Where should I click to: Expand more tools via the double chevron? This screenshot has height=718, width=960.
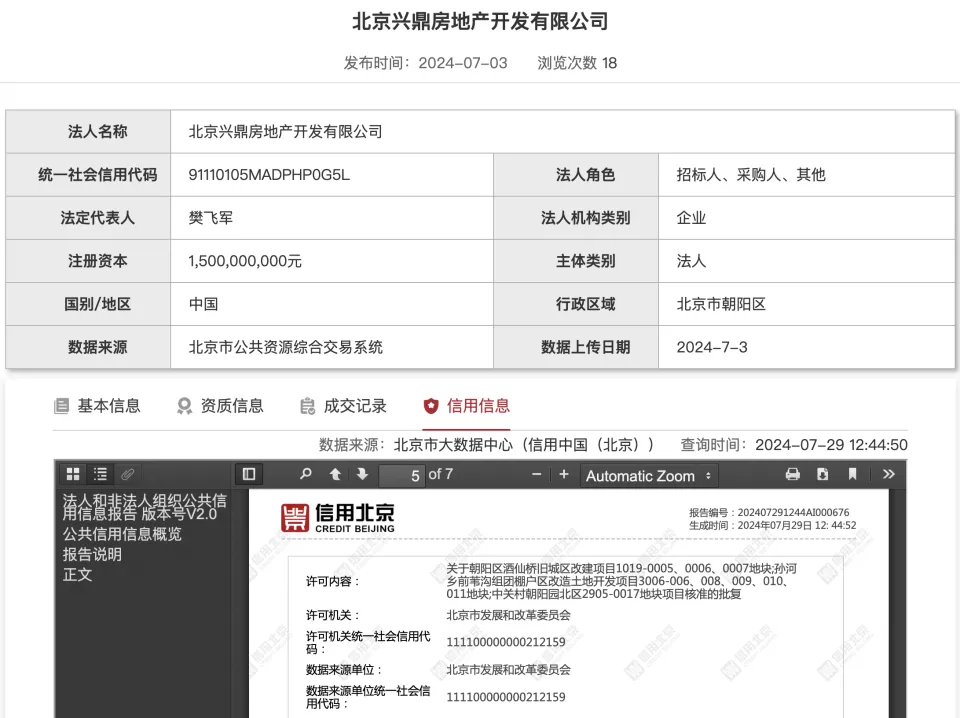click(888, 475)
